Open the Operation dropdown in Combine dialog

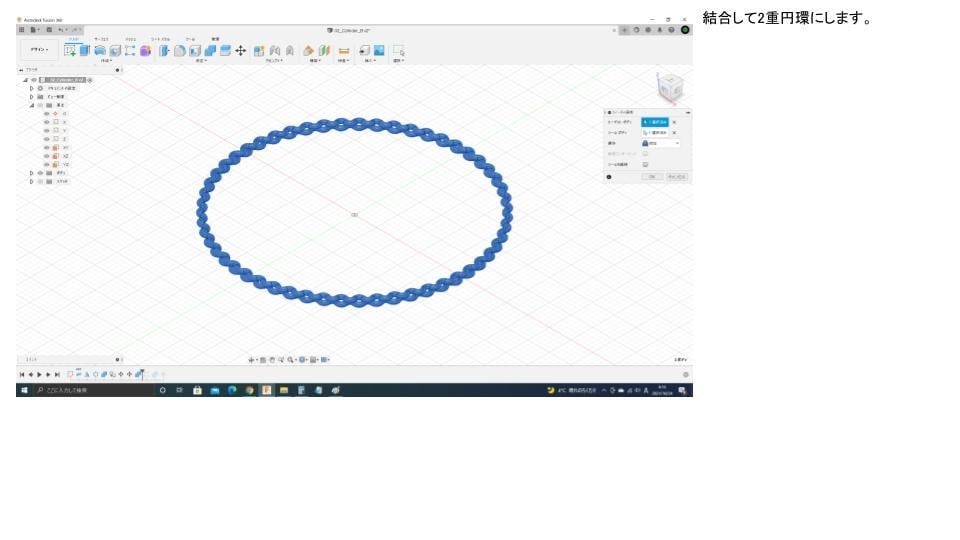[x=661, y=143]
